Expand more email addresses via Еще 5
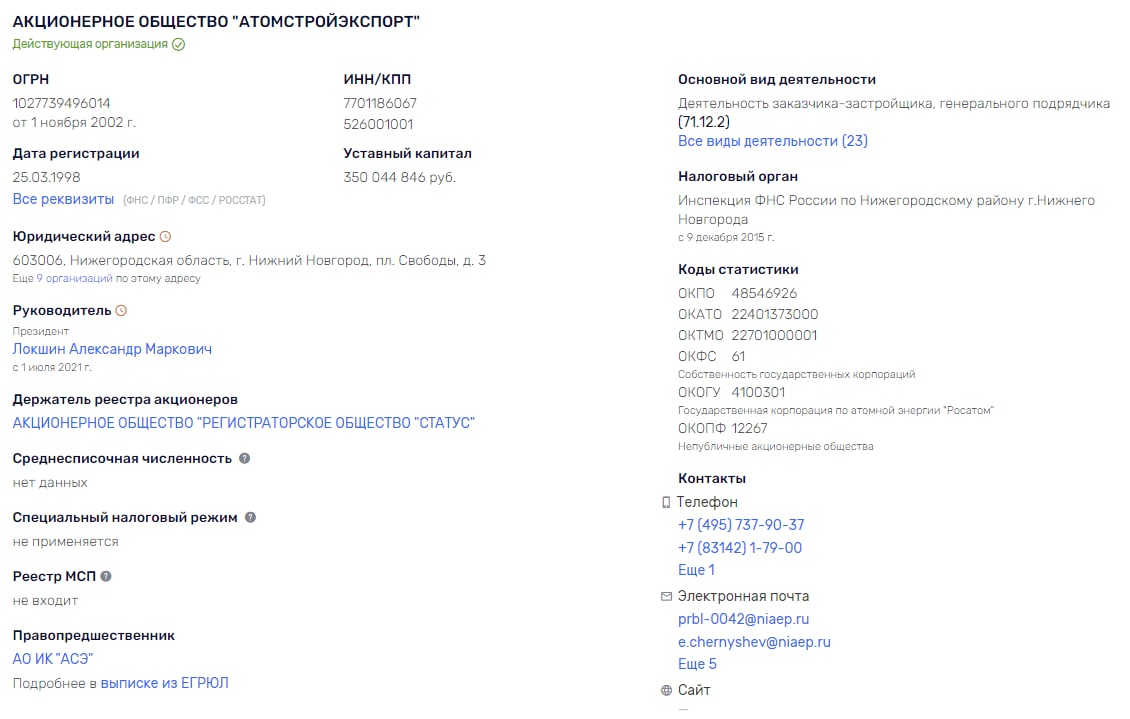Image resolution: width=1130 pixels, height=719 pixels. pos(697,664)
